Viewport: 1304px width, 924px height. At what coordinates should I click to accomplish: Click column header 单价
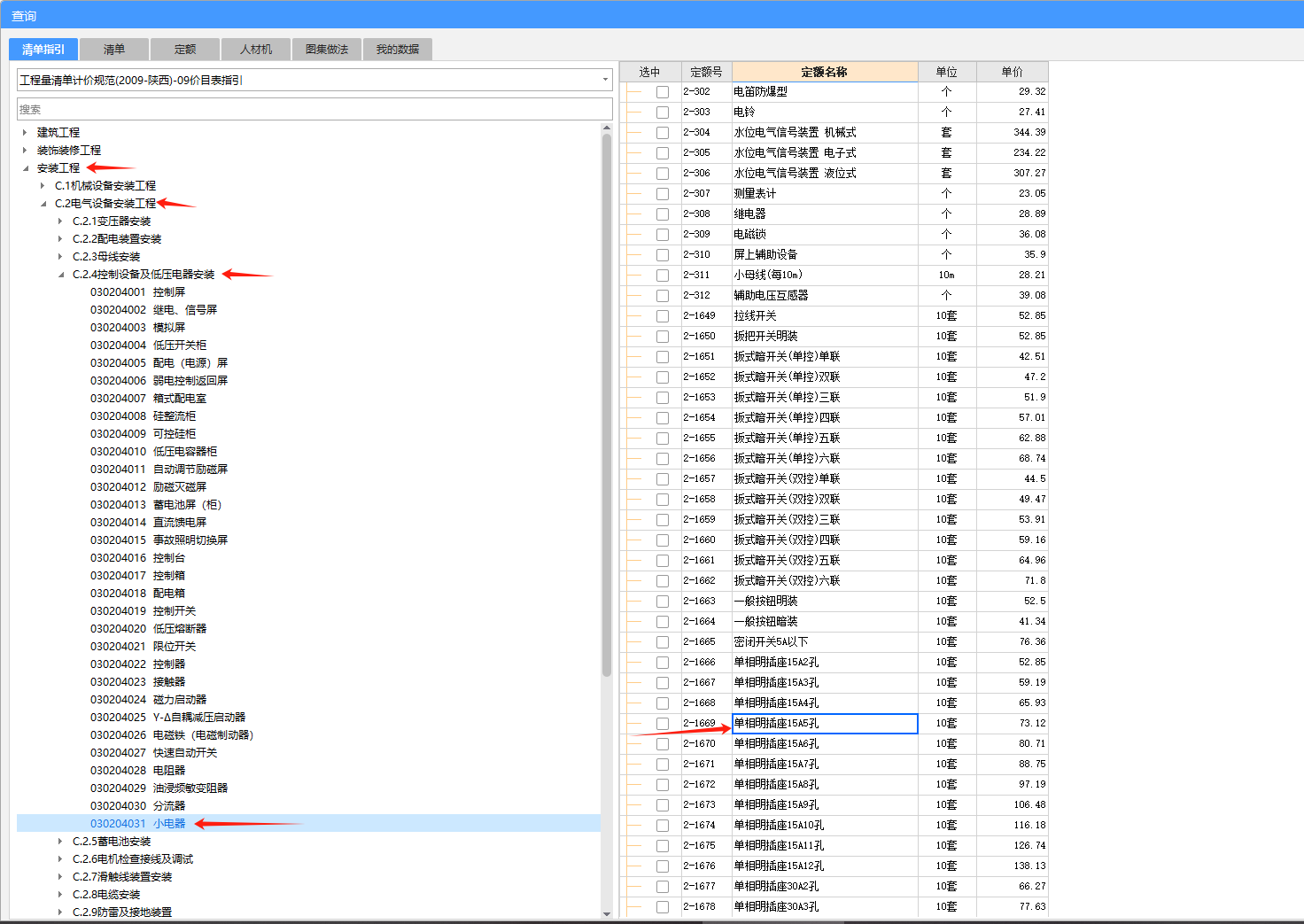pos(1013,72)
